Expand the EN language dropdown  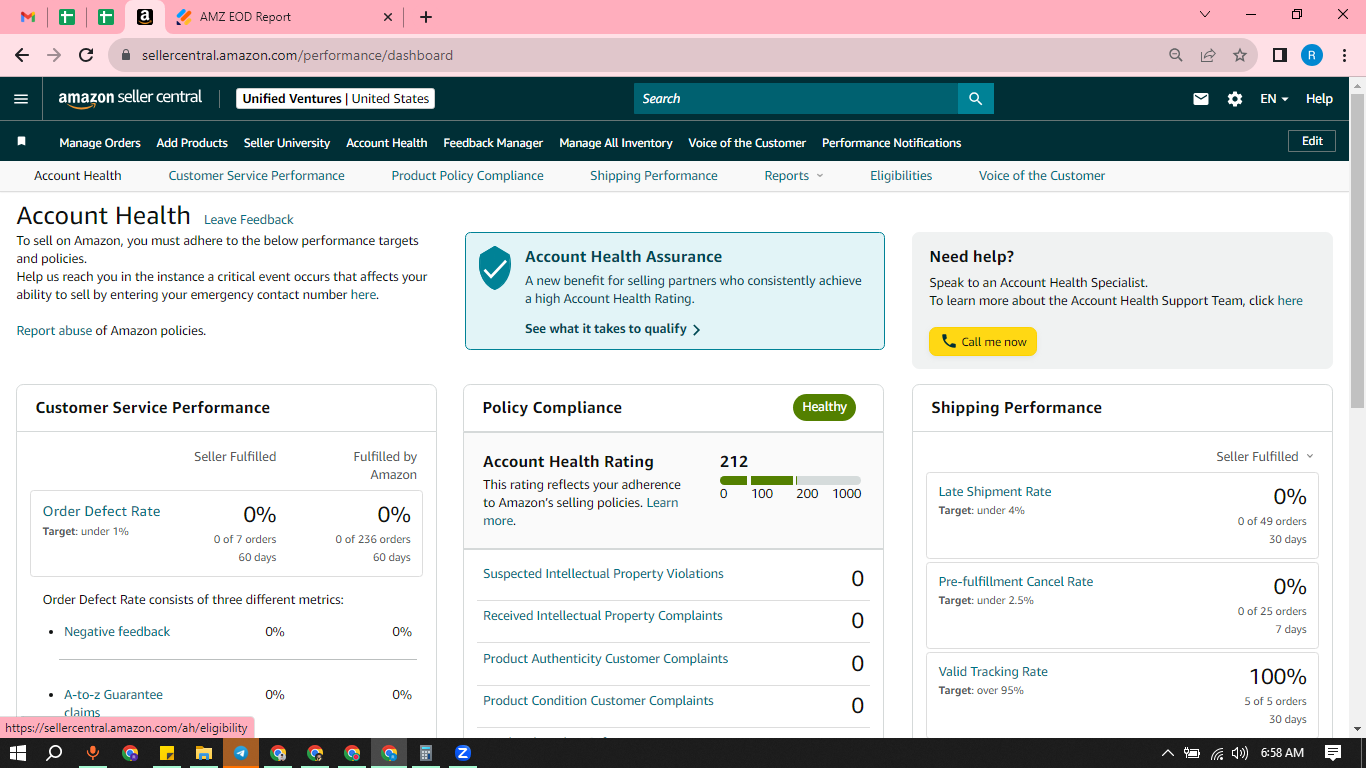click(x=1274, y=99)
